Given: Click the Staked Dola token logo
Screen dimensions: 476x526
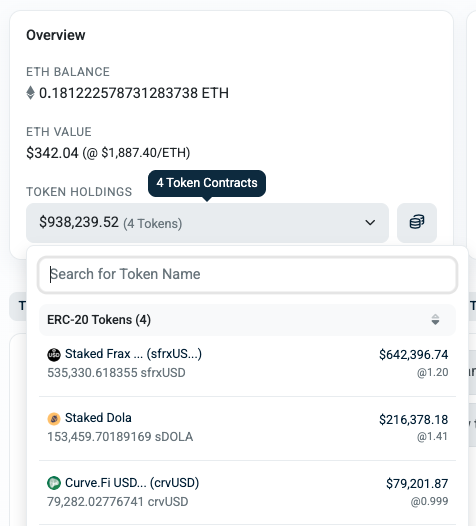Looking at the screenshot, I should click(54, 419).
